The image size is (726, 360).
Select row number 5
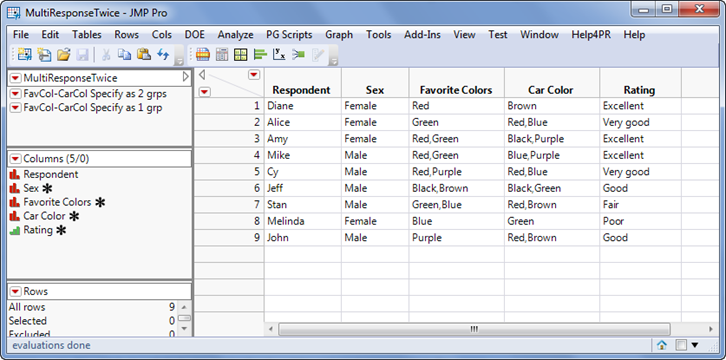pyautogui.click(x=229, y=172)
